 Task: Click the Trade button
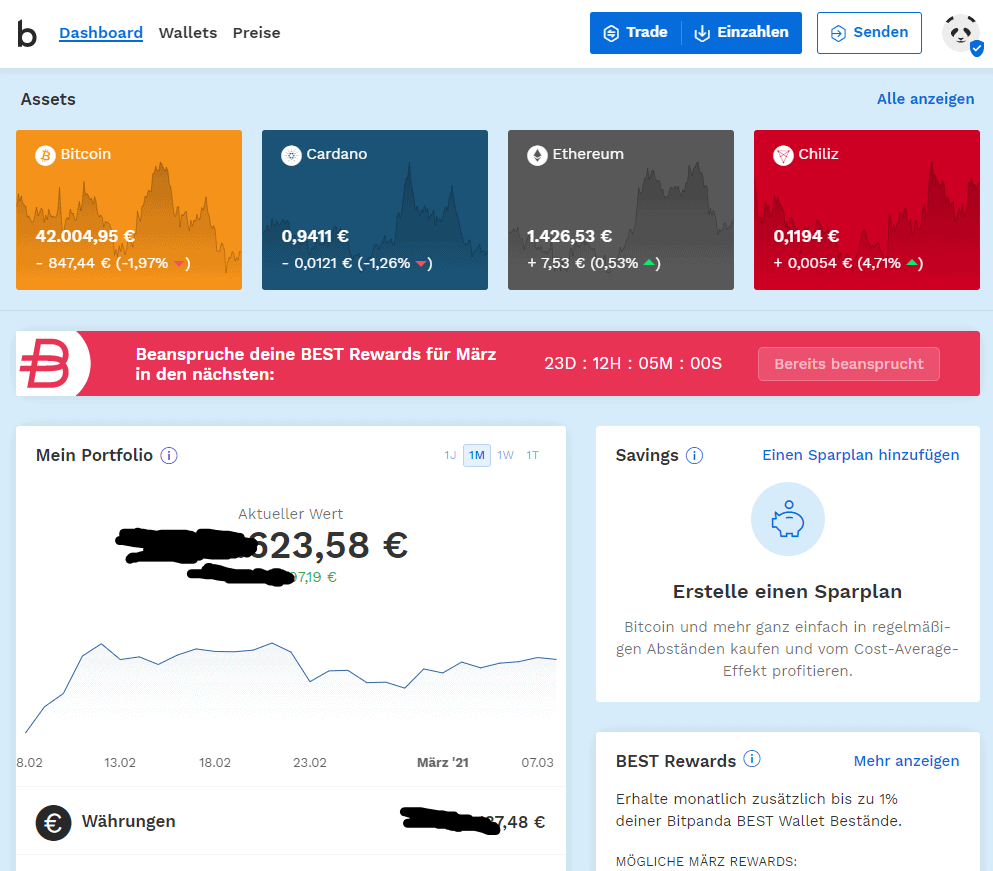coord(635,32)
